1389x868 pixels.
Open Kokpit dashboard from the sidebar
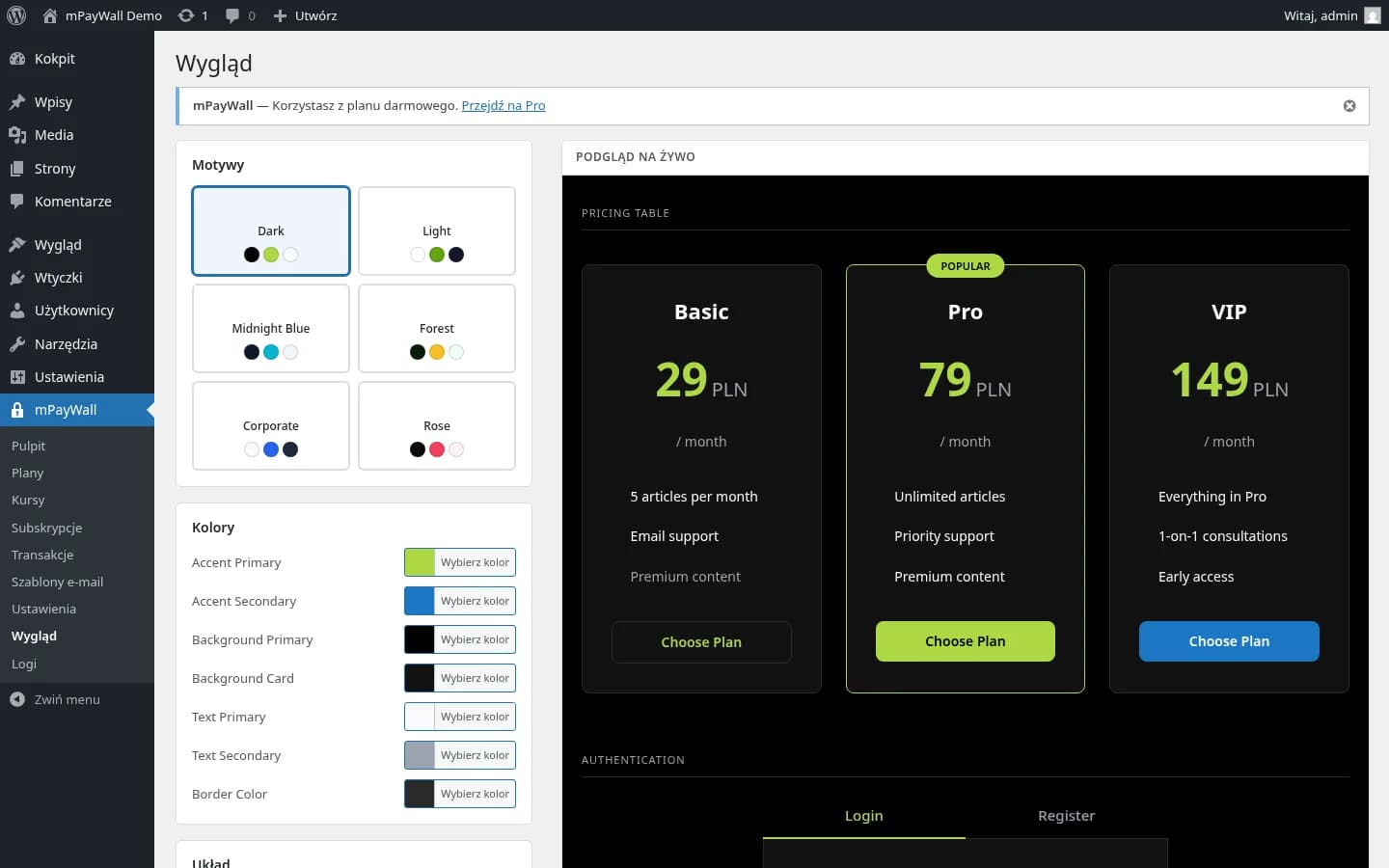(x=54, y=59)
